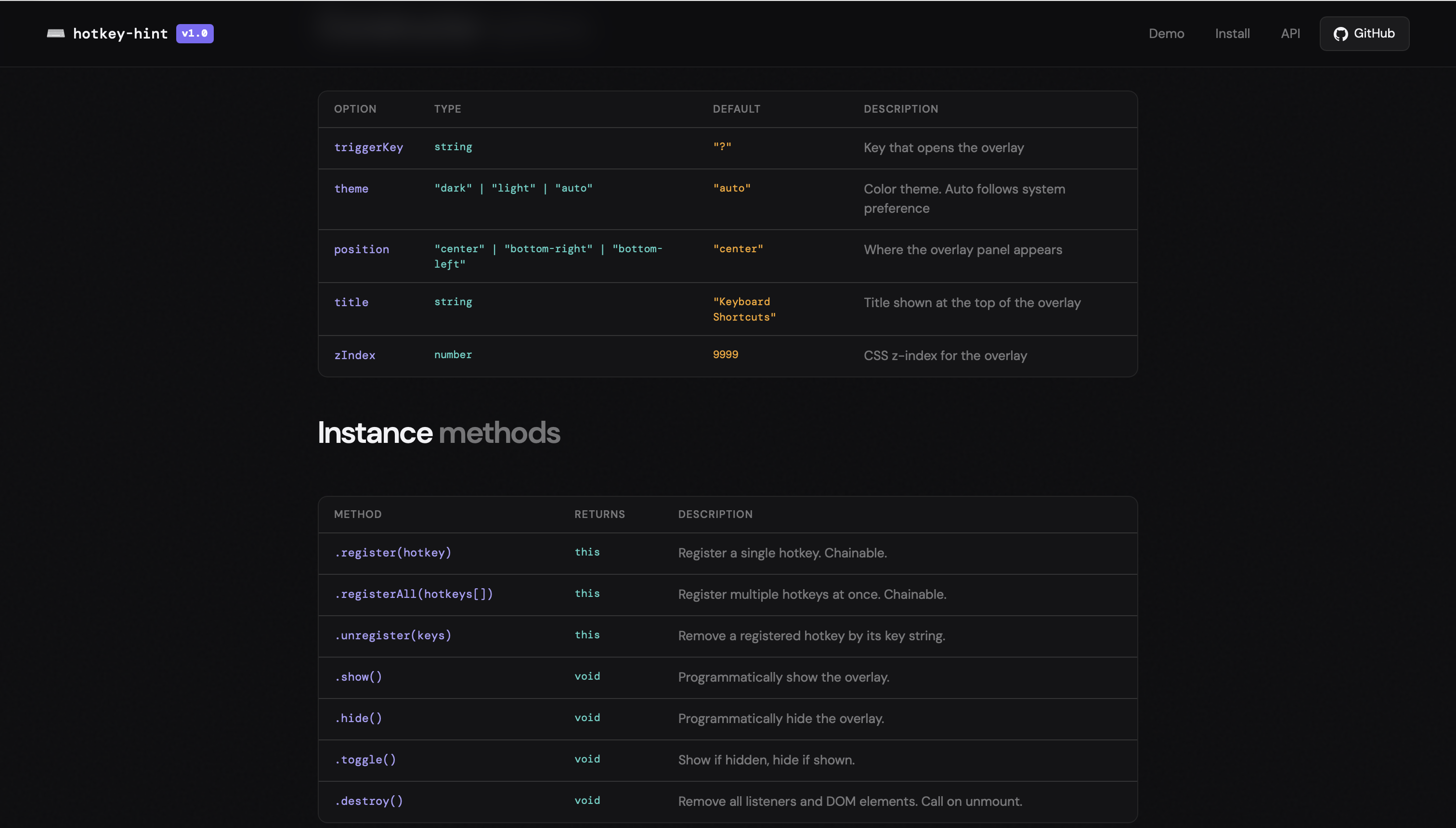Click the Instance methods heading

coord(439,432)
